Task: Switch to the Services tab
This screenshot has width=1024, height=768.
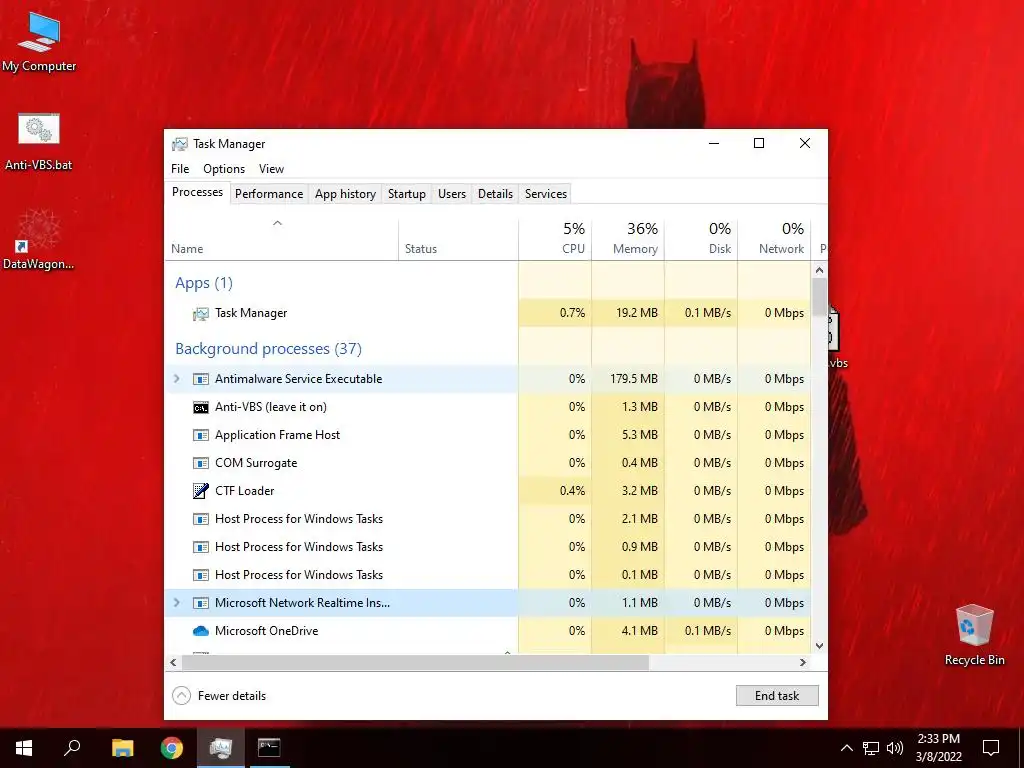Action: (546, 194)
